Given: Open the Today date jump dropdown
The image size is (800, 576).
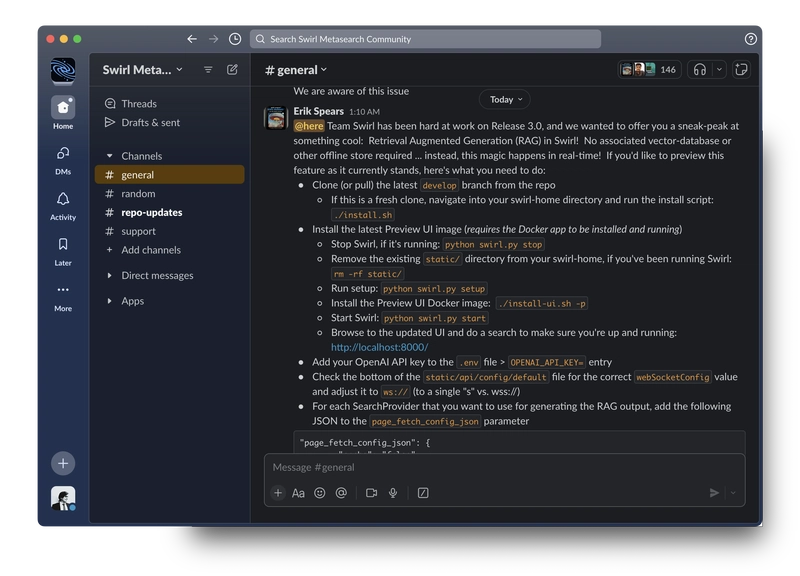Looking at the screenshot, I should click(505, 99).
